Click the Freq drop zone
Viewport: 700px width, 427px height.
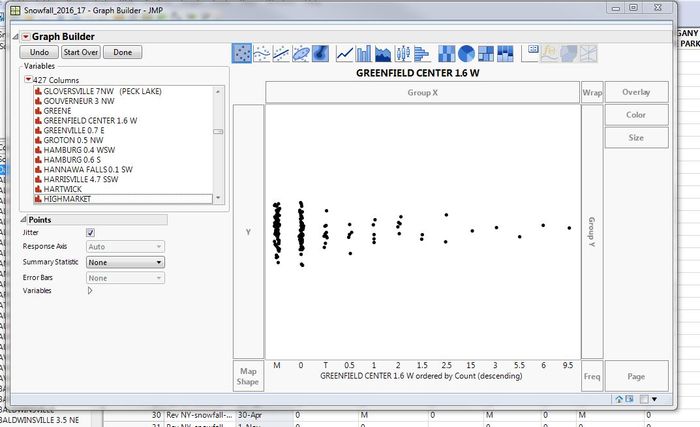(592, 376)
